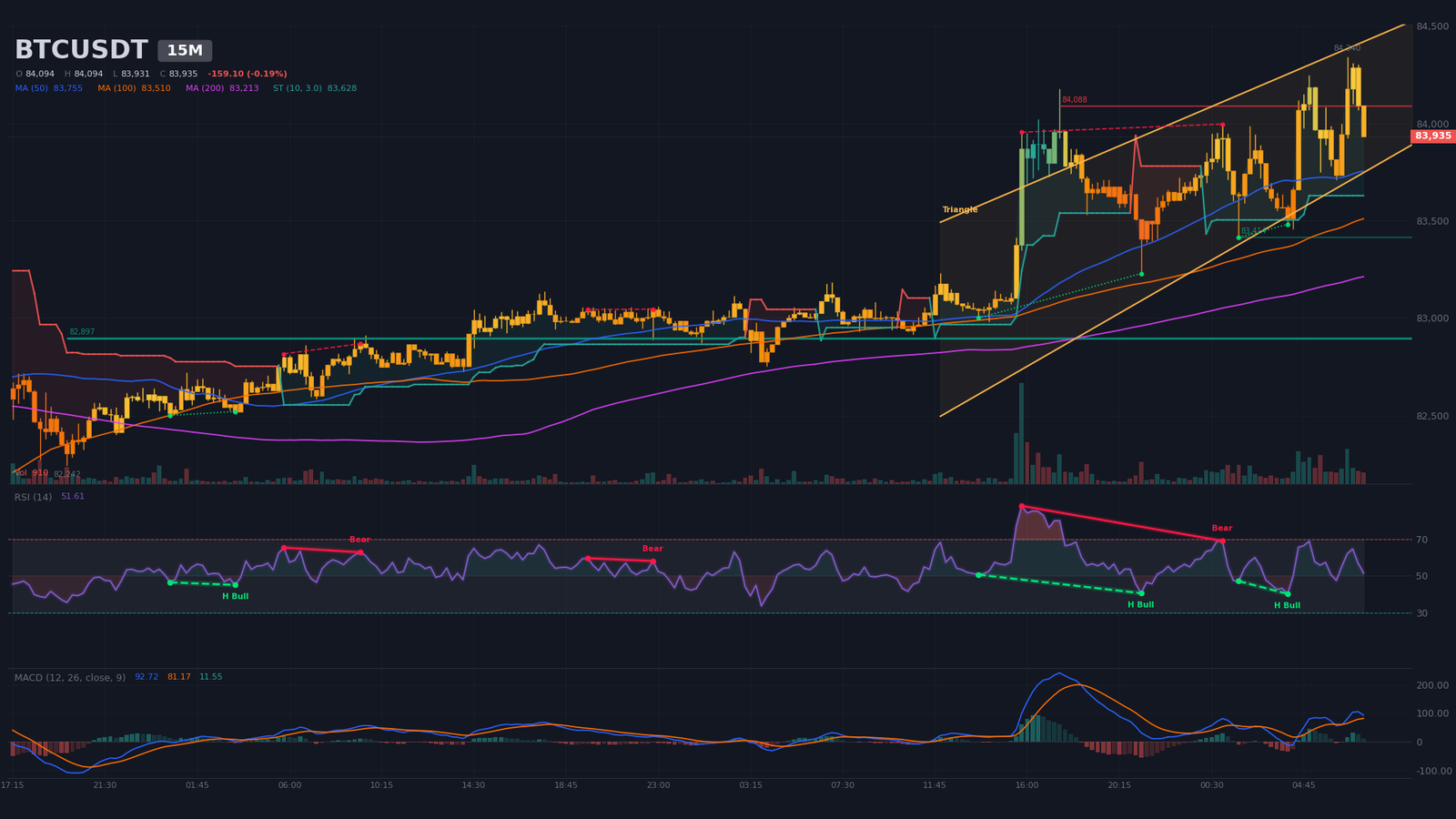
Task: Select the MACD (12, 26, close, 9) label
Action: 70,678
